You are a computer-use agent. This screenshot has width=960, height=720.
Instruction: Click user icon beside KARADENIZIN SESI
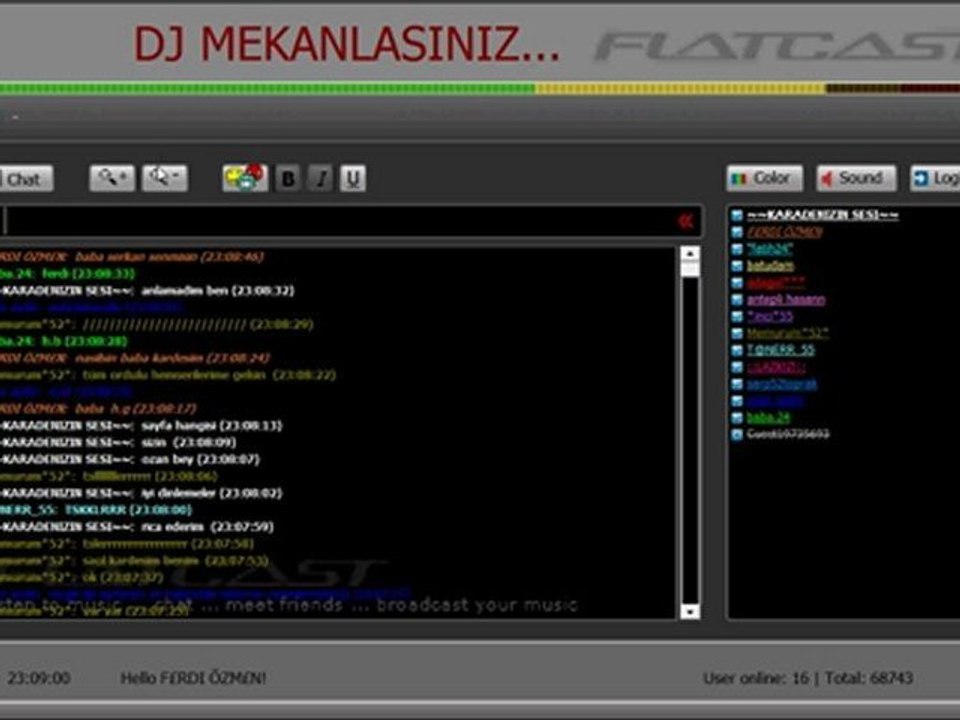[737, 216]
